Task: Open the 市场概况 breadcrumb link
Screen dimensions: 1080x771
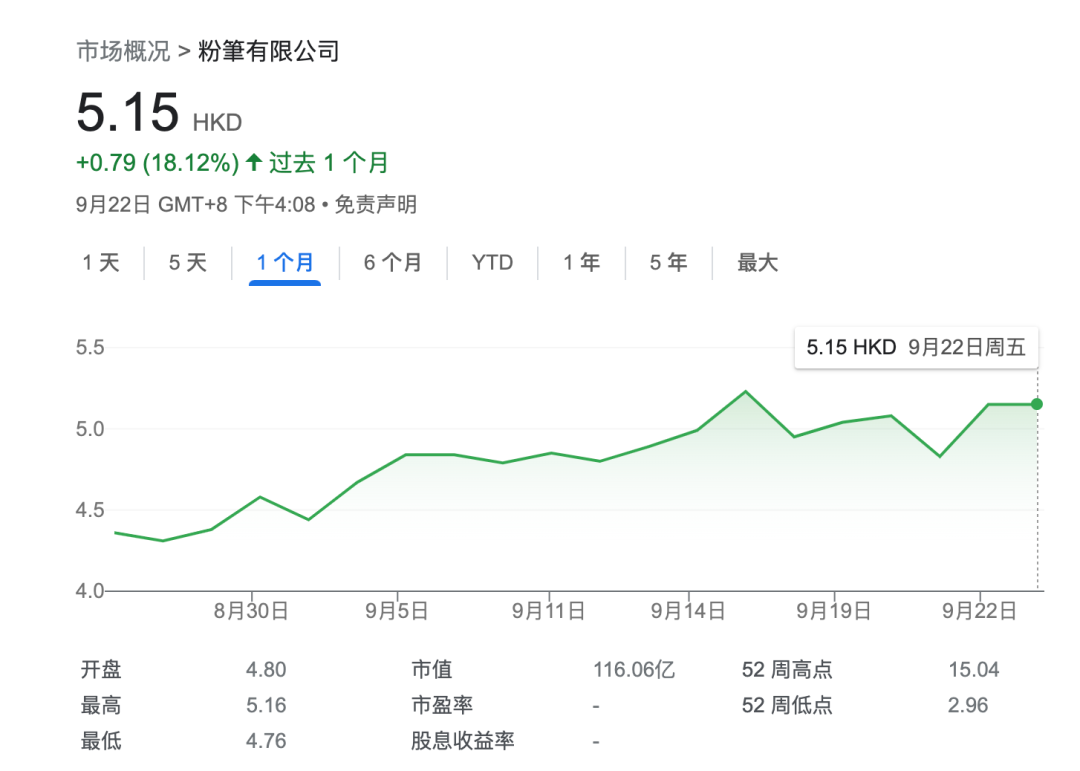Action: tap(123, 51)
